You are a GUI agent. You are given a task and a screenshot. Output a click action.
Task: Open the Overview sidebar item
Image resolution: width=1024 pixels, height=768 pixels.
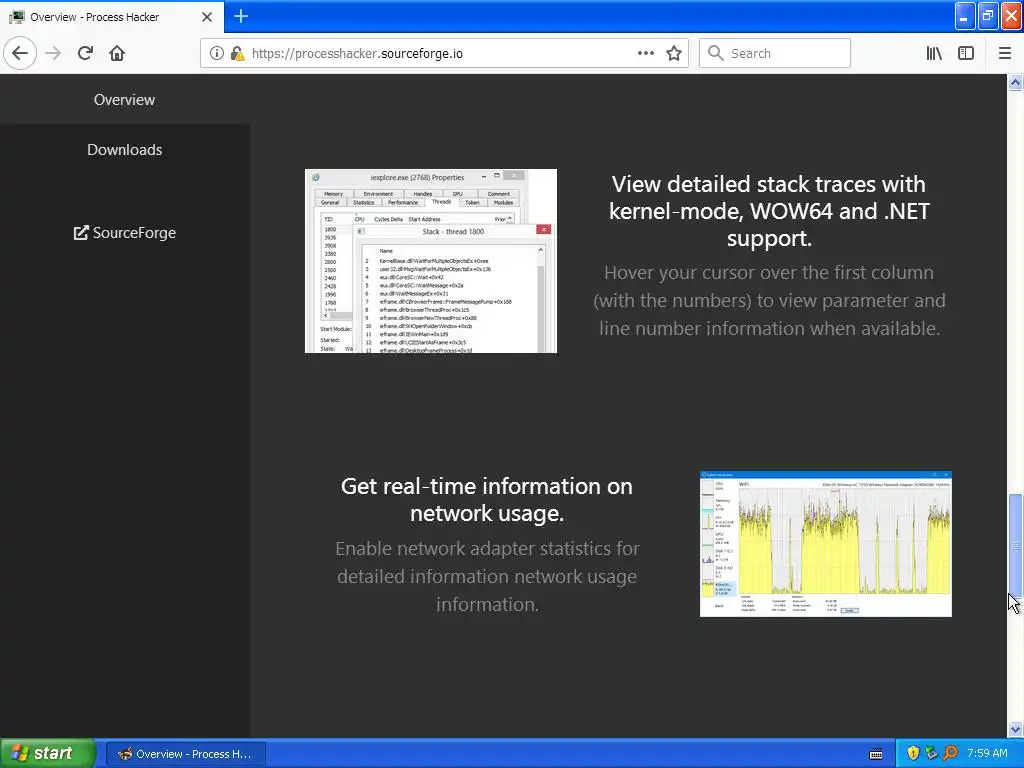point(124,100)
